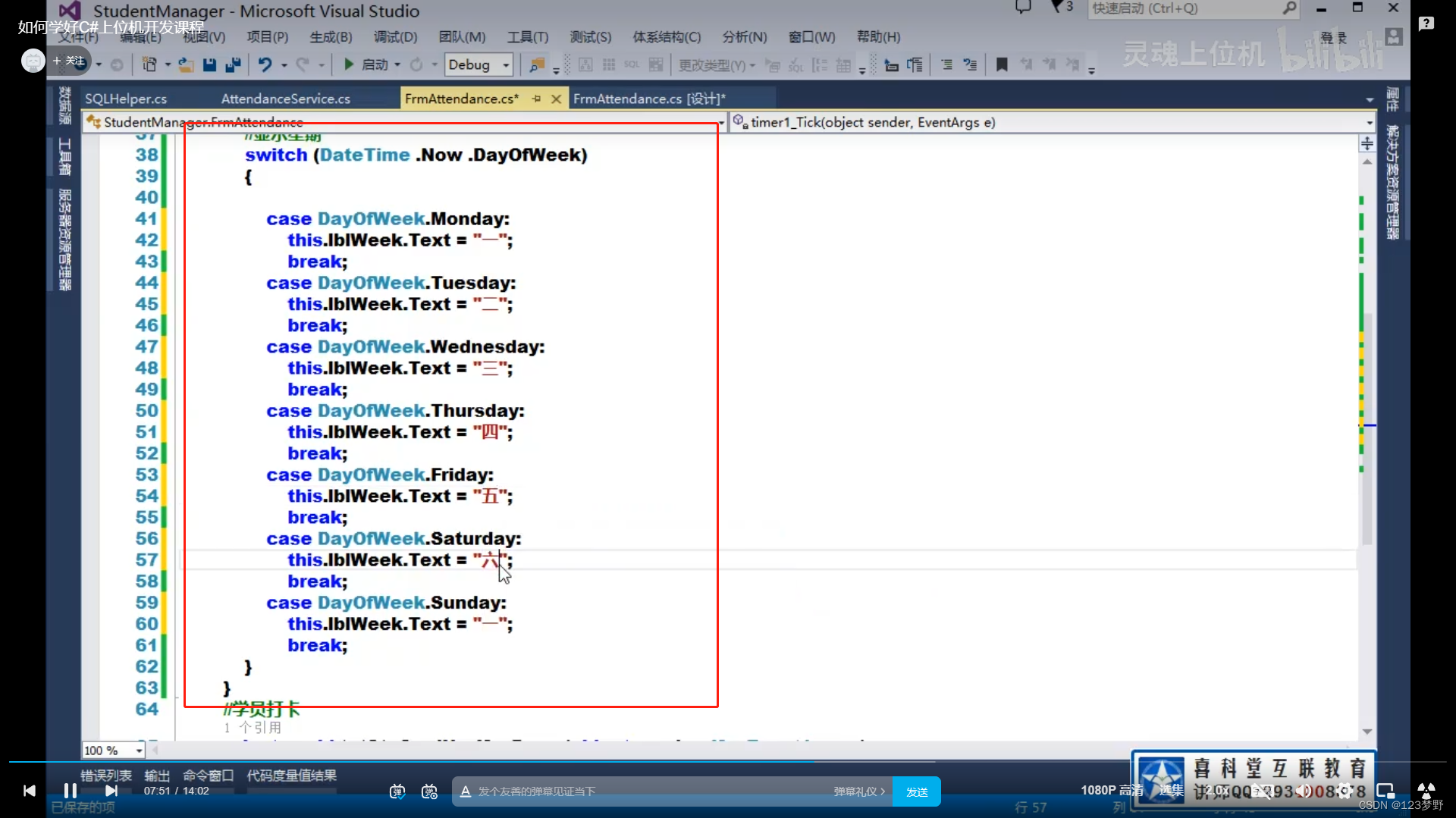Image resolution: width=1456 pixels, height=818 pixels.
Task: Open the 更改类型 dropdown
Action: 717,65
